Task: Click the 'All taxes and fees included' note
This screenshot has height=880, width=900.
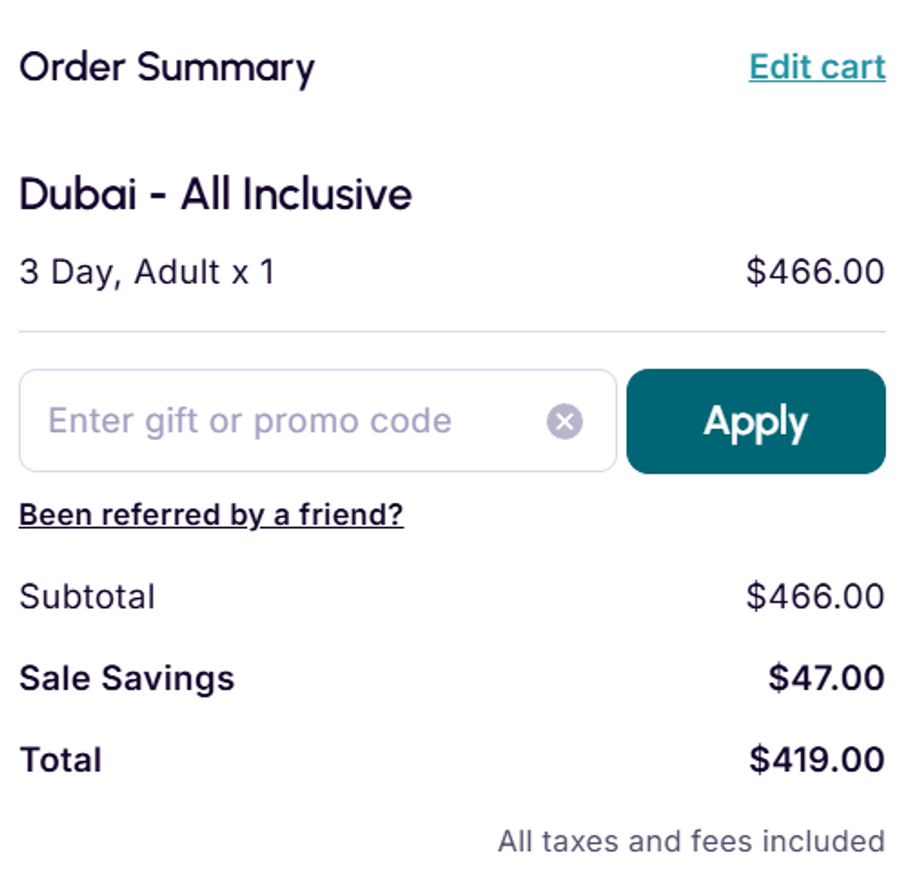Action: click(x=691, y=841)
